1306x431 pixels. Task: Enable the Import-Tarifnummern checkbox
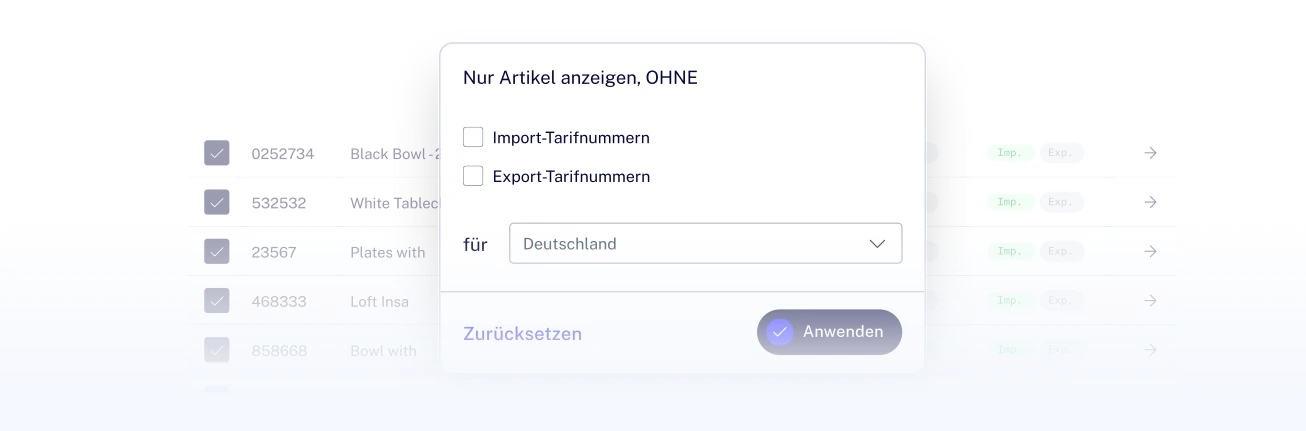[473, 137]
